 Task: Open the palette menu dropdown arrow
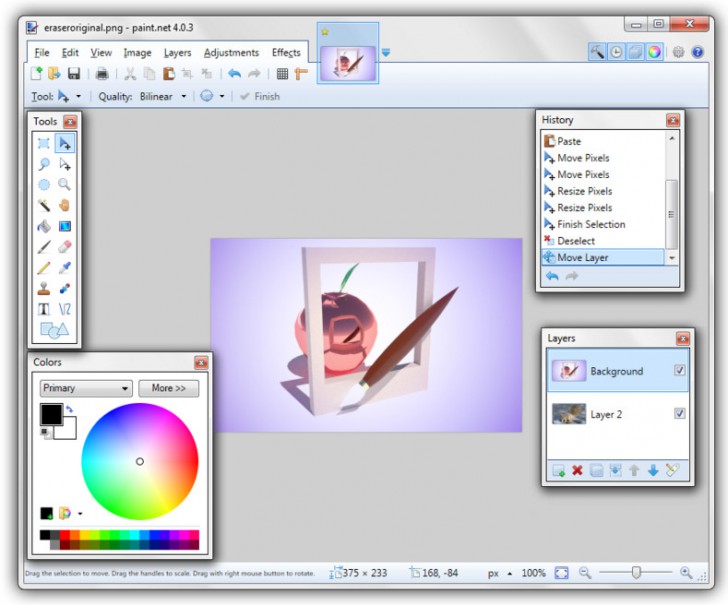tap(80, 514)
